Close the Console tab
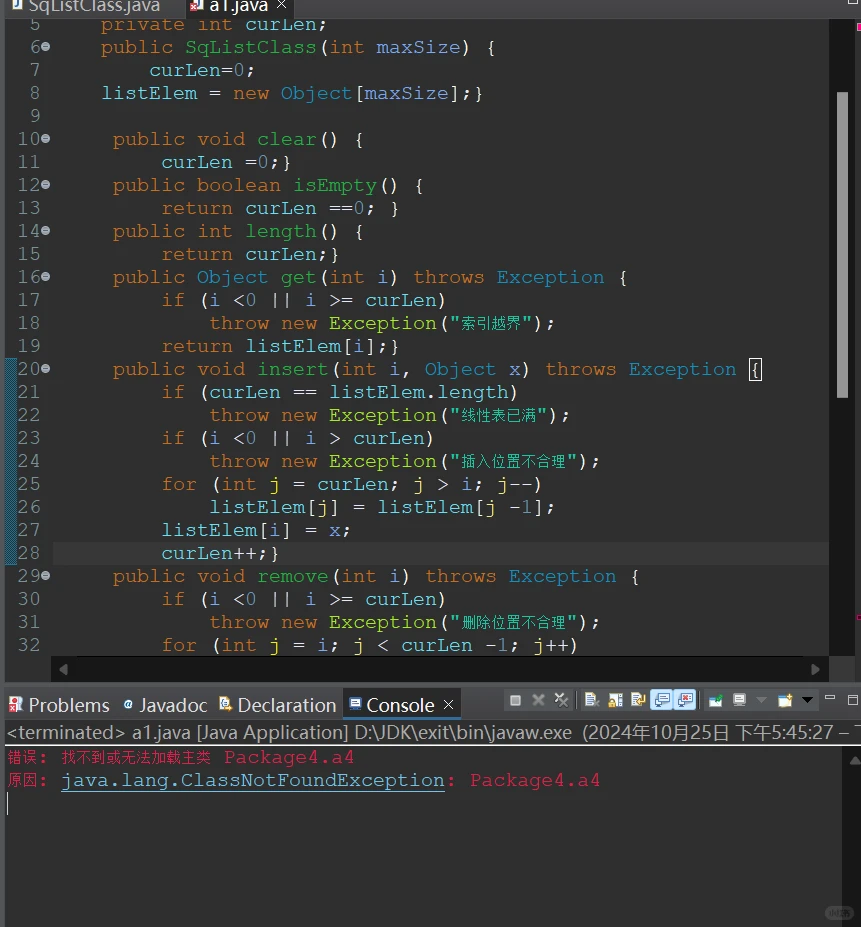 pos(449,705)
